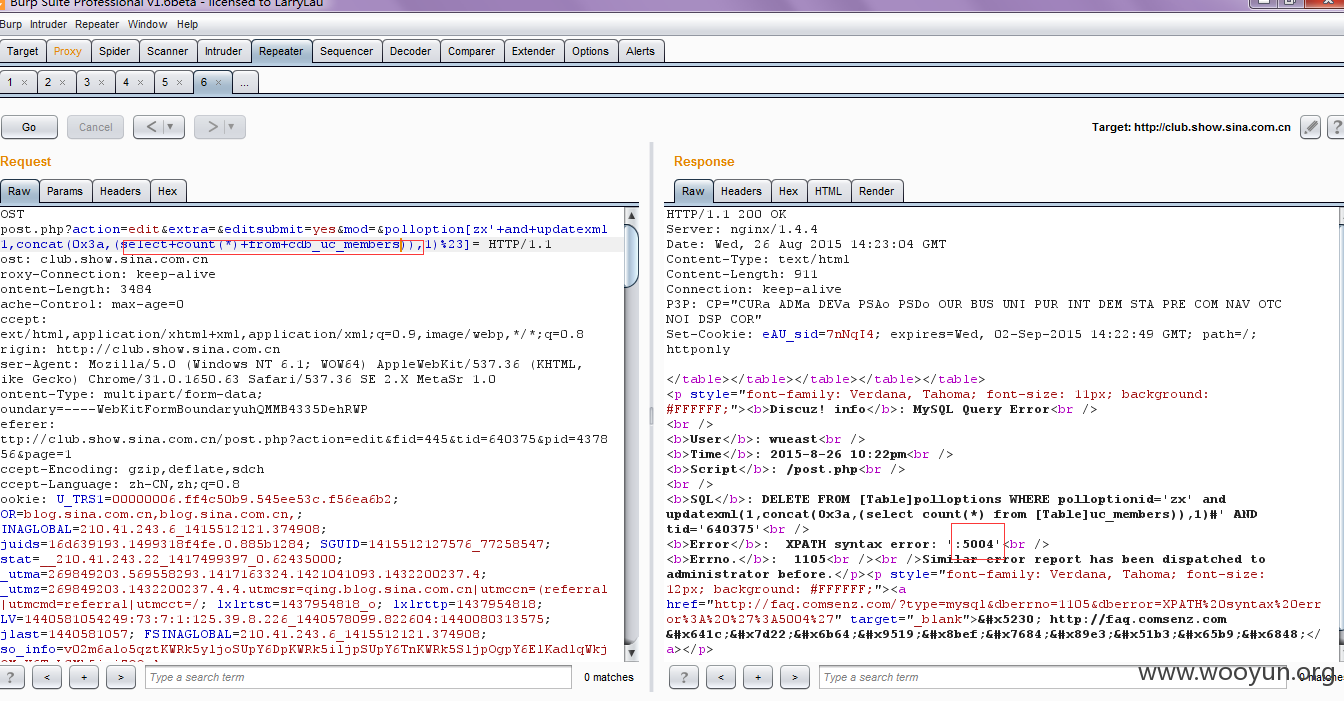Close Repeater tab 3
Image resolution: width=1344 pixels, height=701 pixels.
102,82
